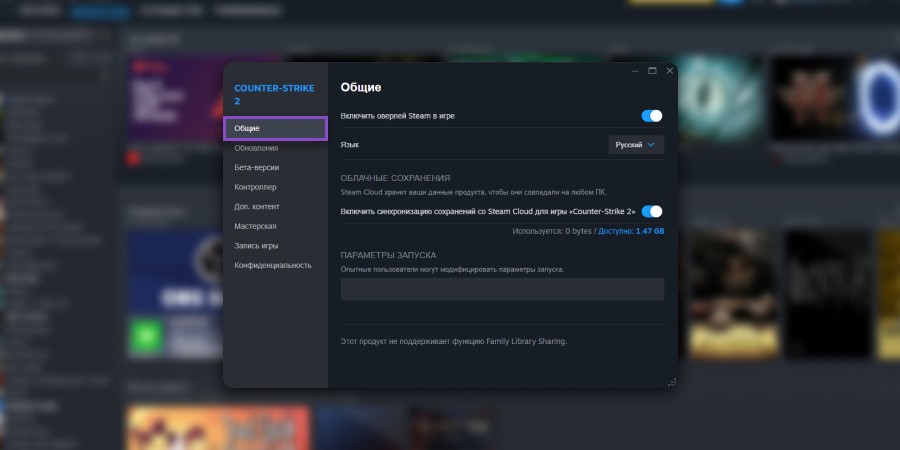The image size is (900, 450).
Task: Click the COUNTER-STRIKE 2 title
Action: coord(274,95)
